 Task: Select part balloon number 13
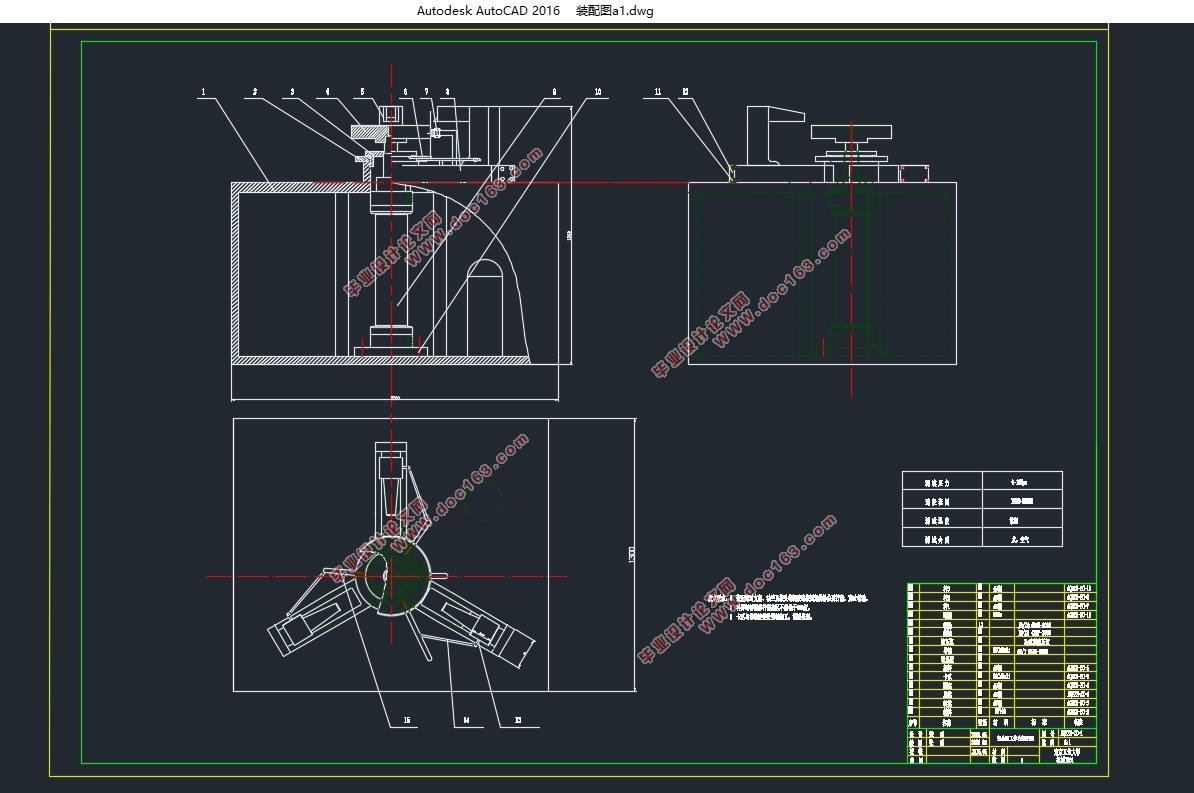[x=518, y=720]
